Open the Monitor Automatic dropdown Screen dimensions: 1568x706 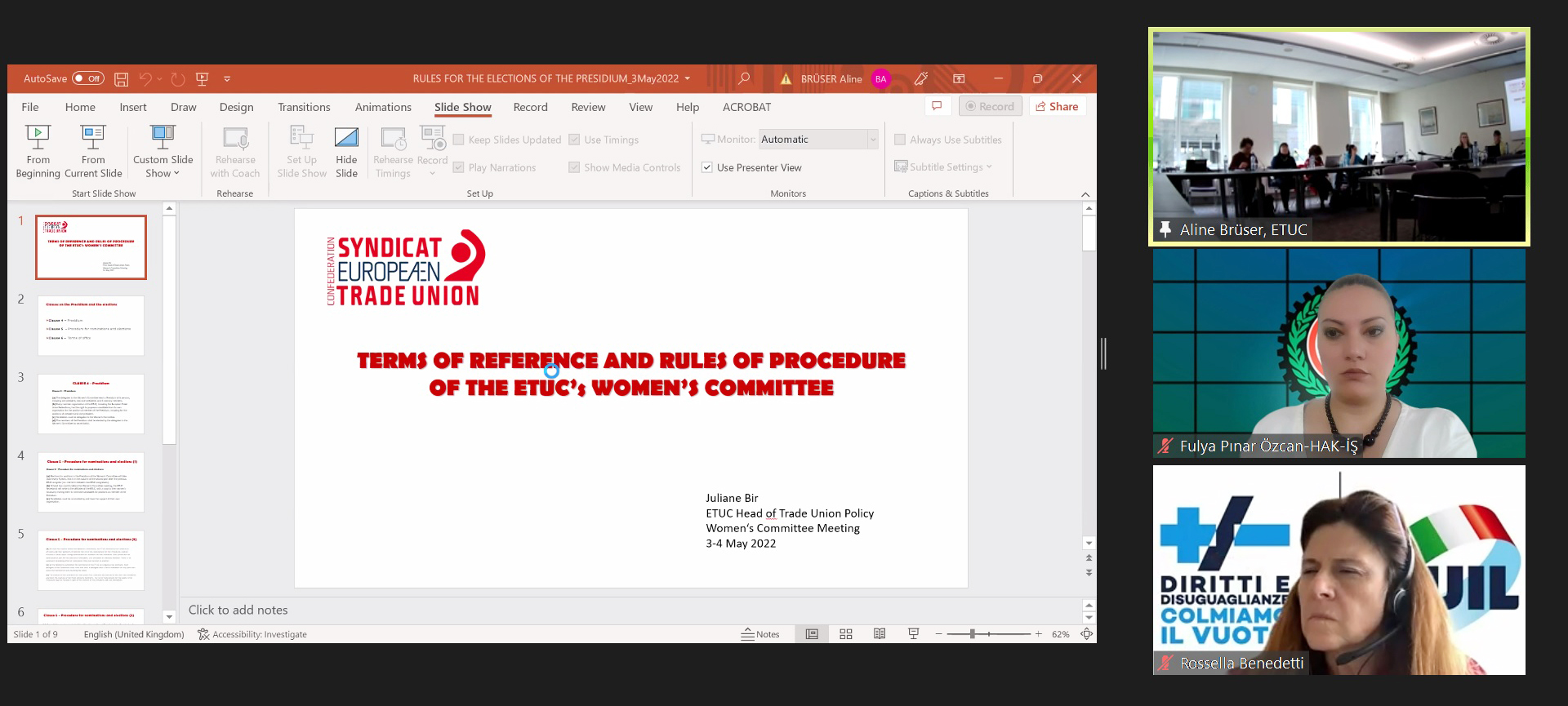click(x=872, y=140)
